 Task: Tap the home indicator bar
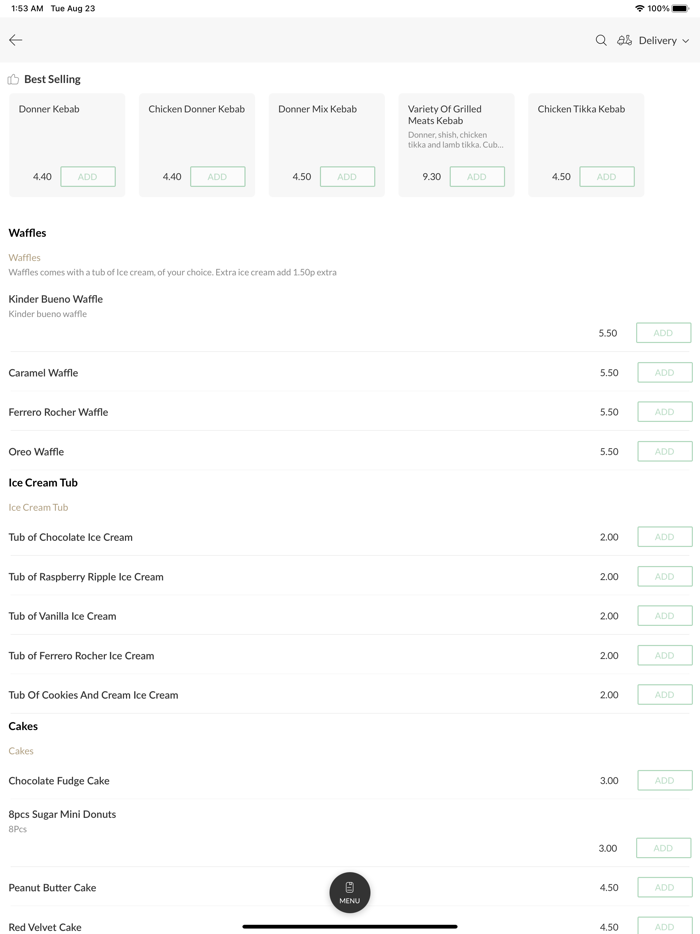pyautogui.click(x=350, y=926)
